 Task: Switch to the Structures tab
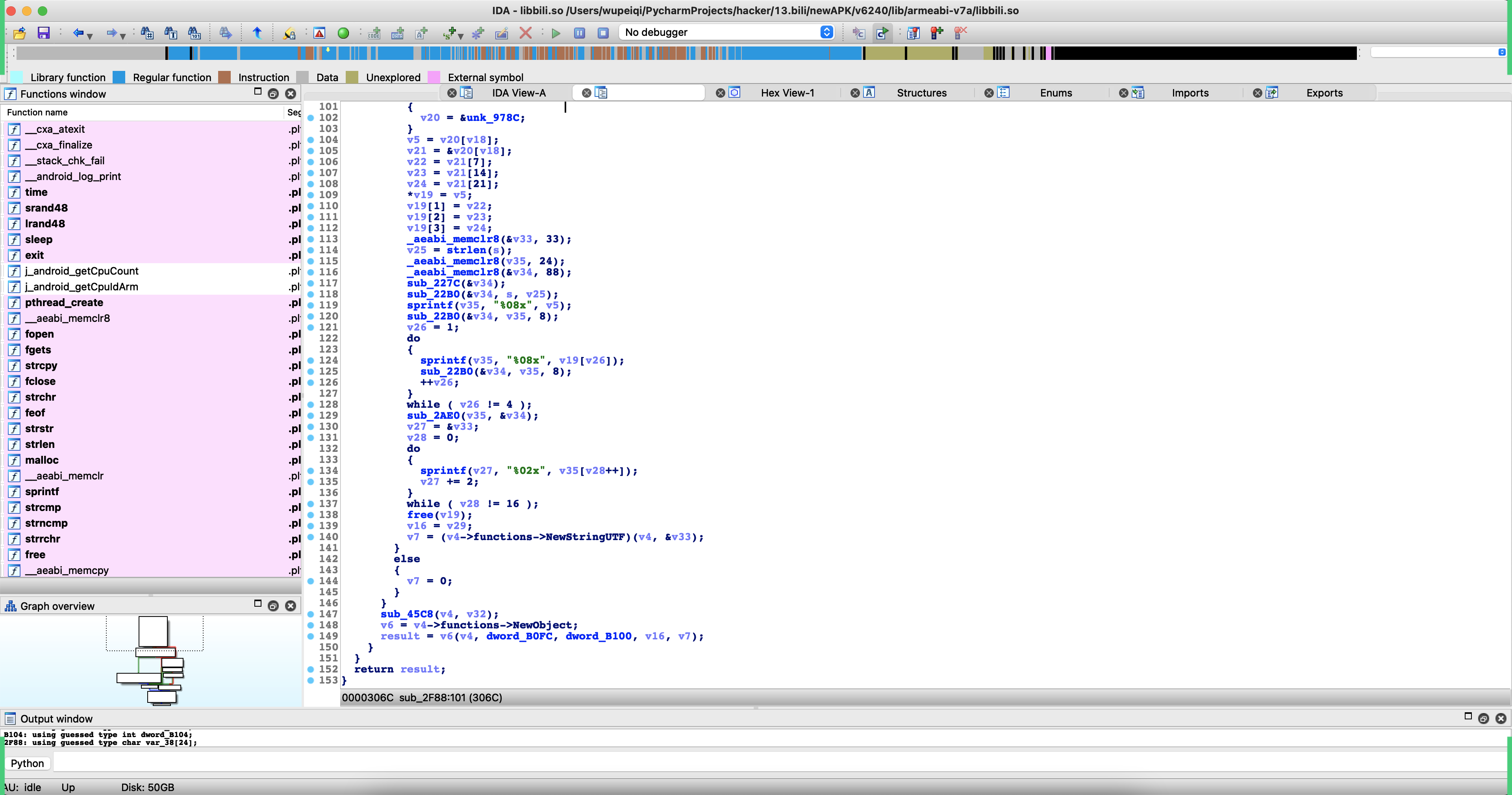tap(921, 93)
